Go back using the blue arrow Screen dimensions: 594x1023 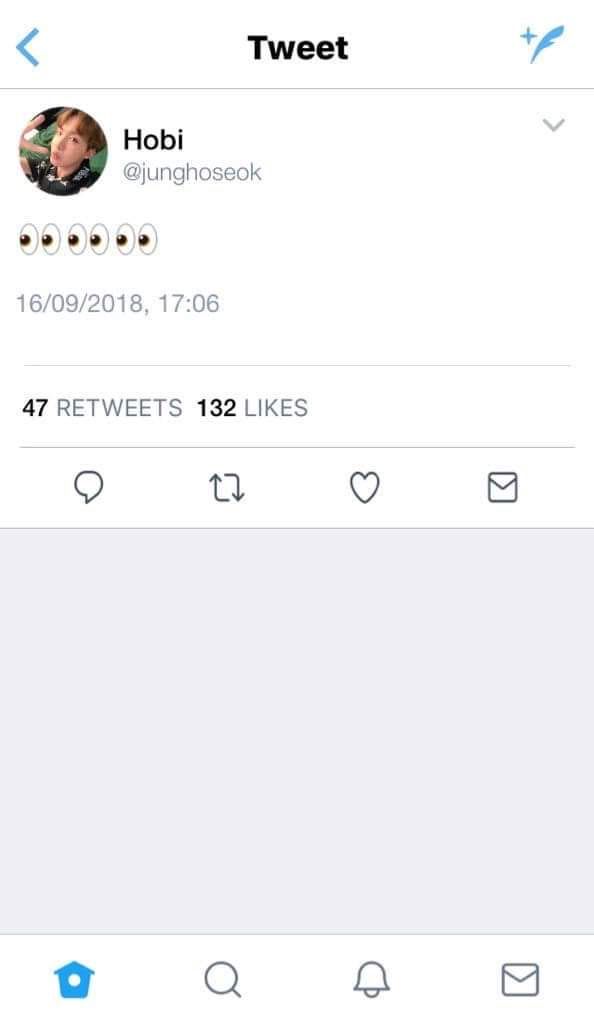click(x=27, y=48)
